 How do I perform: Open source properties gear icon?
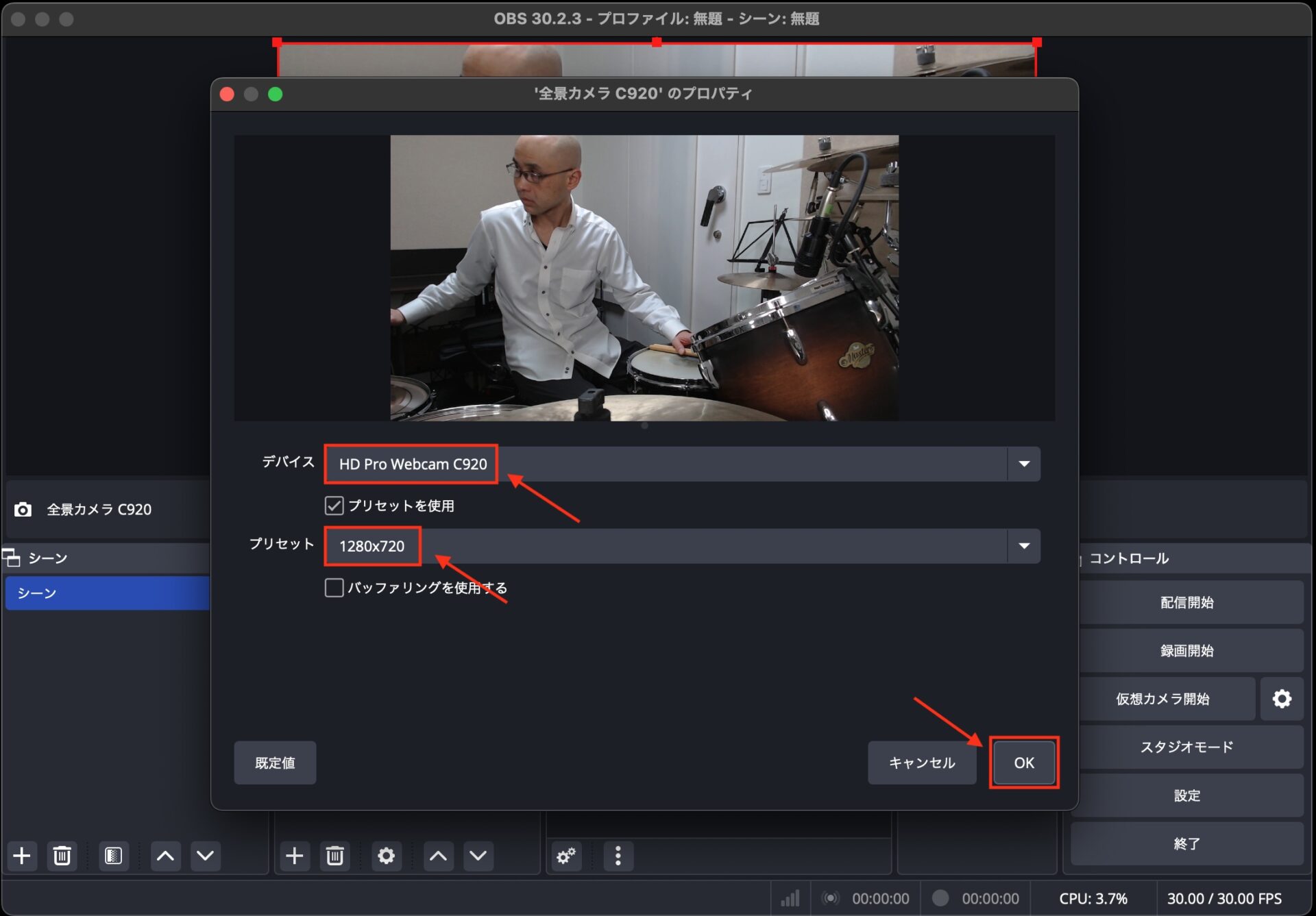[x=387, y=856]
